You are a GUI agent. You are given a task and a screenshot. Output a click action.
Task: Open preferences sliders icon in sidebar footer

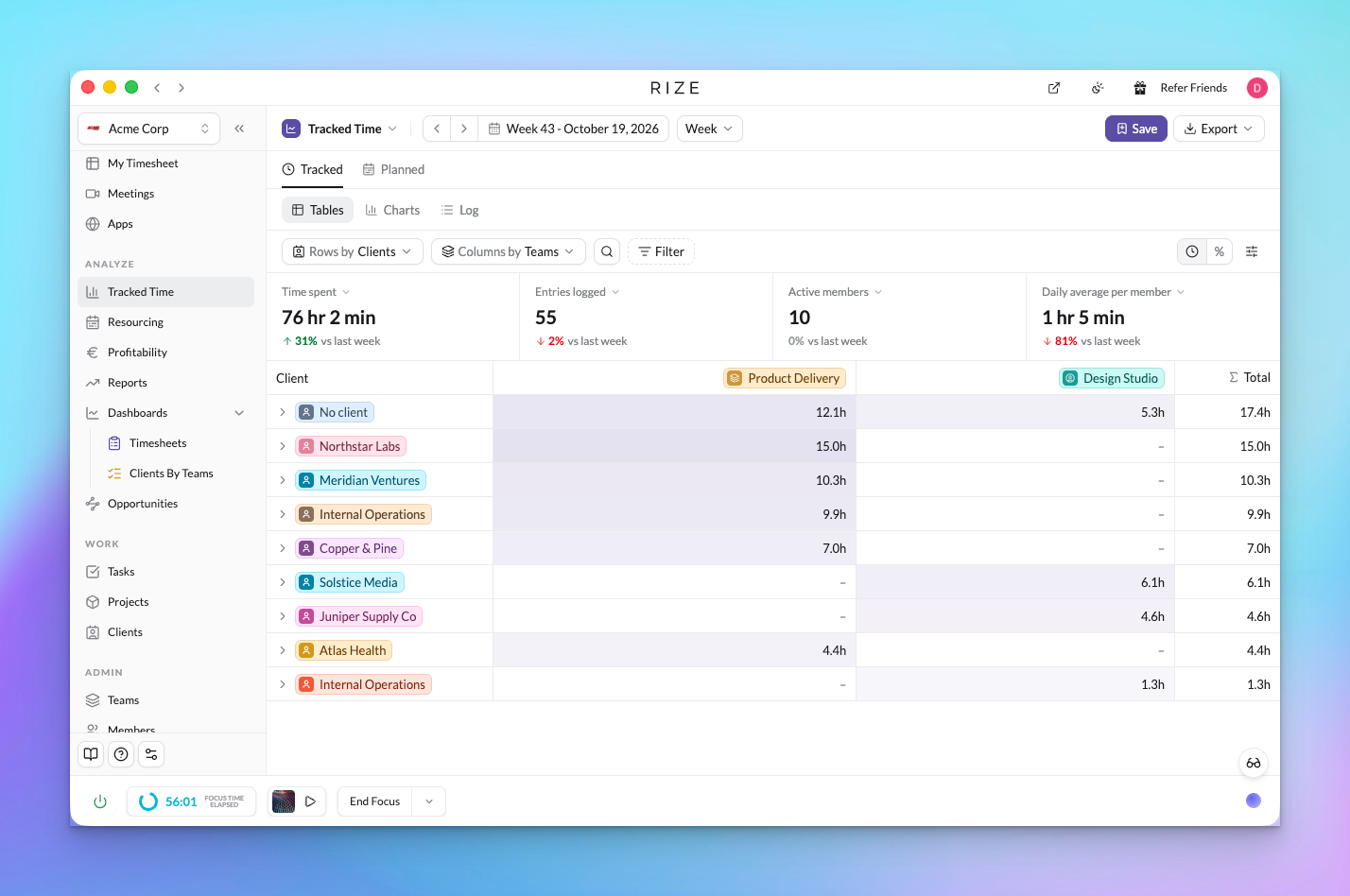point(151,754)
